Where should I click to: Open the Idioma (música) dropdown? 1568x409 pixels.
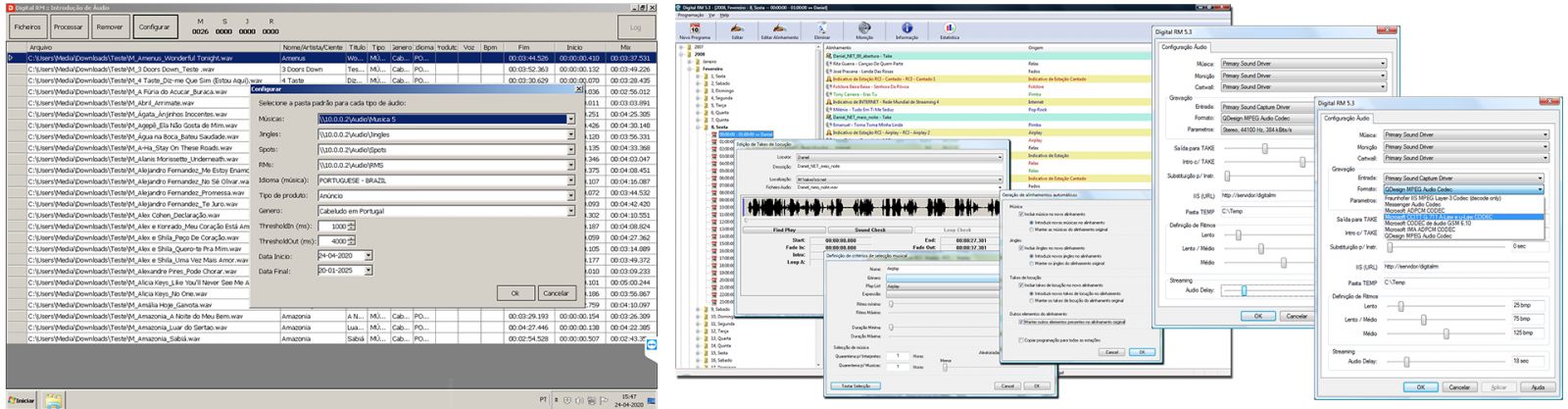coord(571,180)
